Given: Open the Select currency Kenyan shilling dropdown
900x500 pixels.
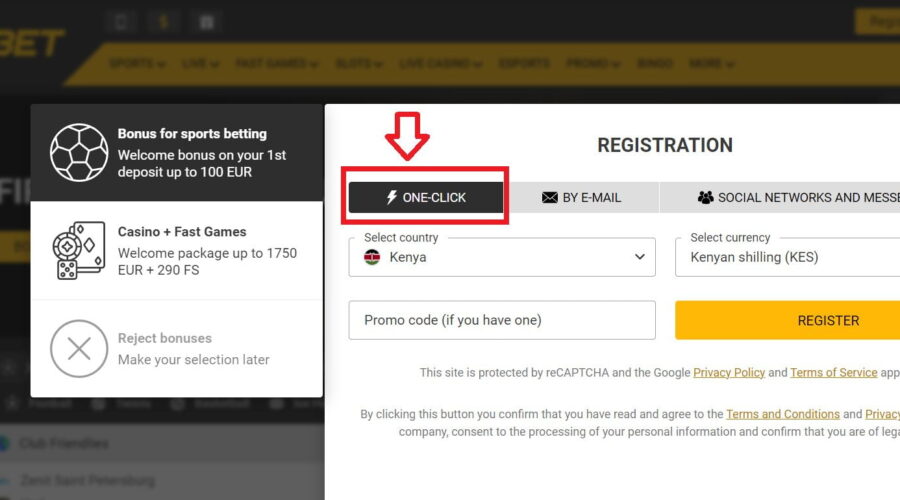Looking at the screenshot, I should pos(788,257).
